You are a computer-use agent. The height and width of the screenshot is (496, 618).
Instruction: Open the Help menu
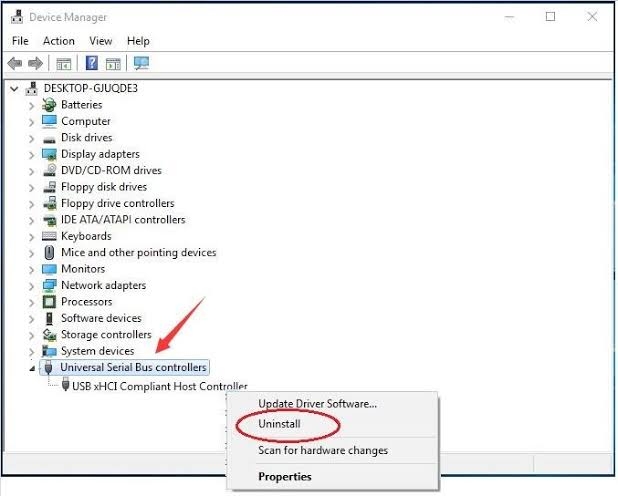138,41
